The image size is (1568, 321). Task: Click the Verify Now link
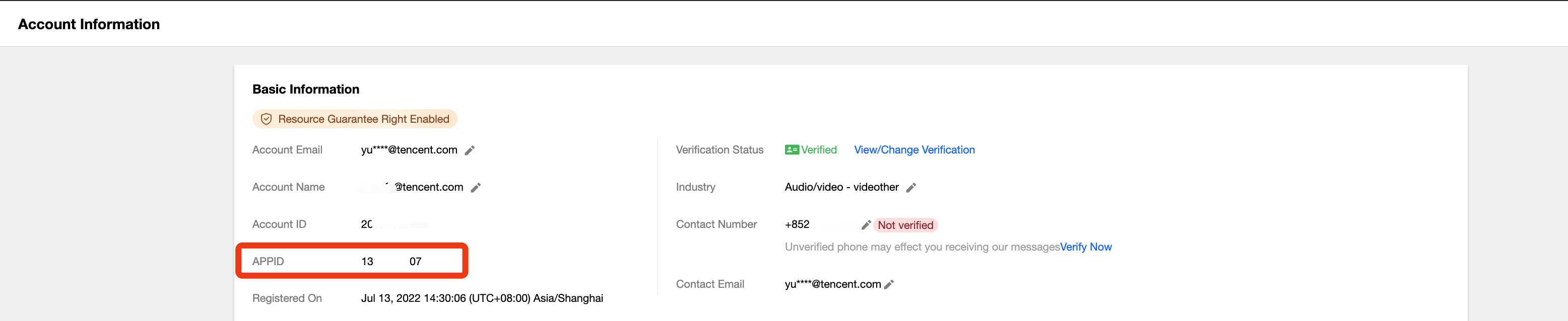pyautogui.click(x=1085, y=247)
